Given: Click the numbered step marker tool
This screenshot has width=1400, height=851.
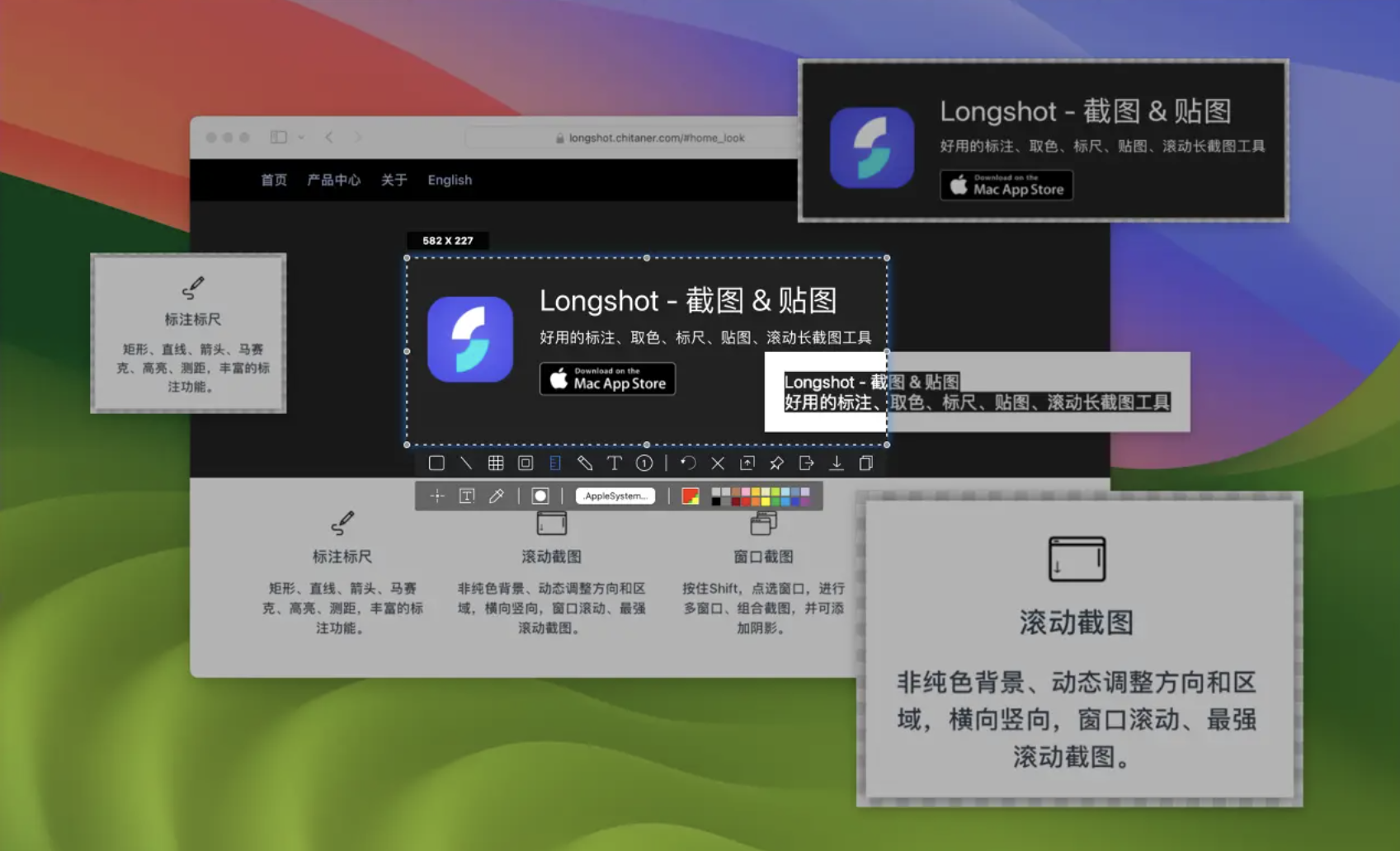Looking at the screenshot, I should [644, 463].
